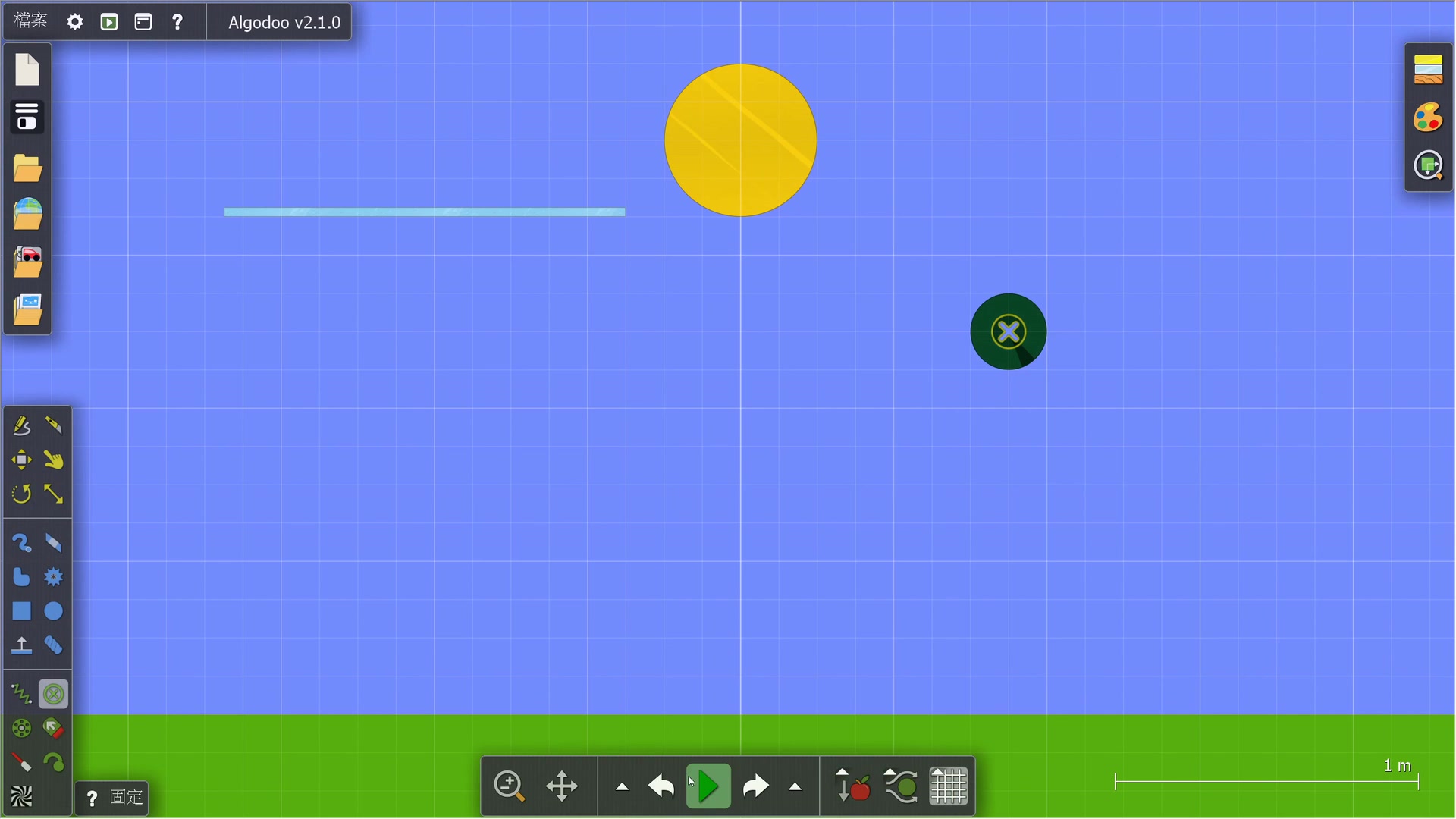Select the Chain tool
The height and width of the screenshot is (819, 1456).
[x=53, y=645]
